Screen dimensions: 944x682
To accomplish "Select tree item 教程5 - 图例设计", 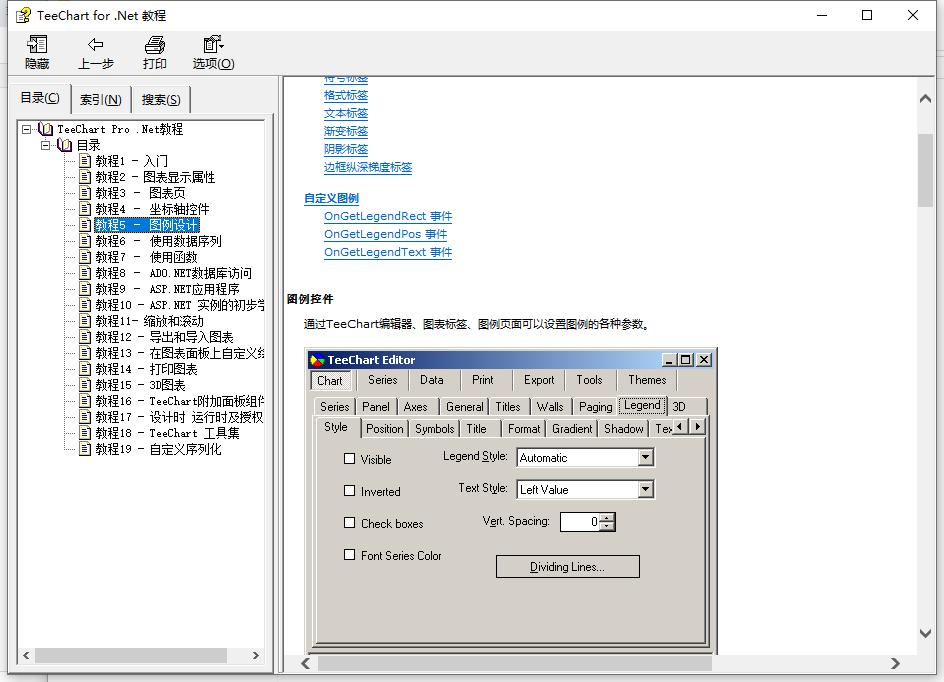I will point(147,225).
